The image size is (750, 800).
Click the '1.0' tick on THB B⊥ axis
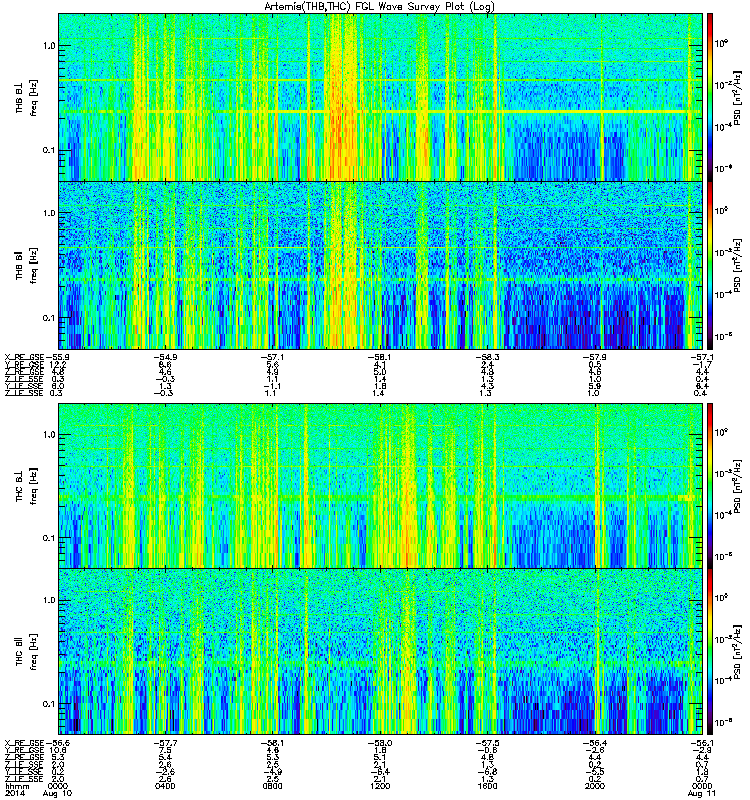coord(49,45)
